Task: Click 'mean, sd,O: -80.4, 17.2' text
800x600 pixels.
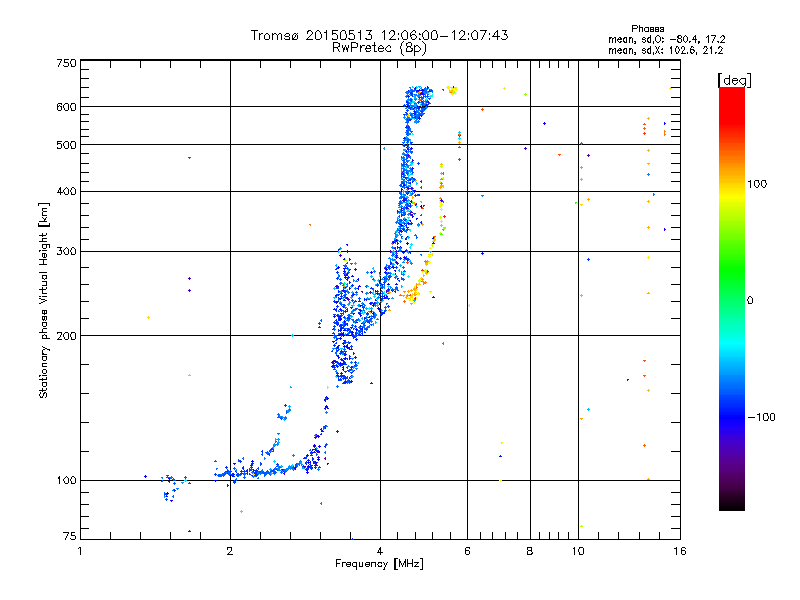Action: pos(666,39)
